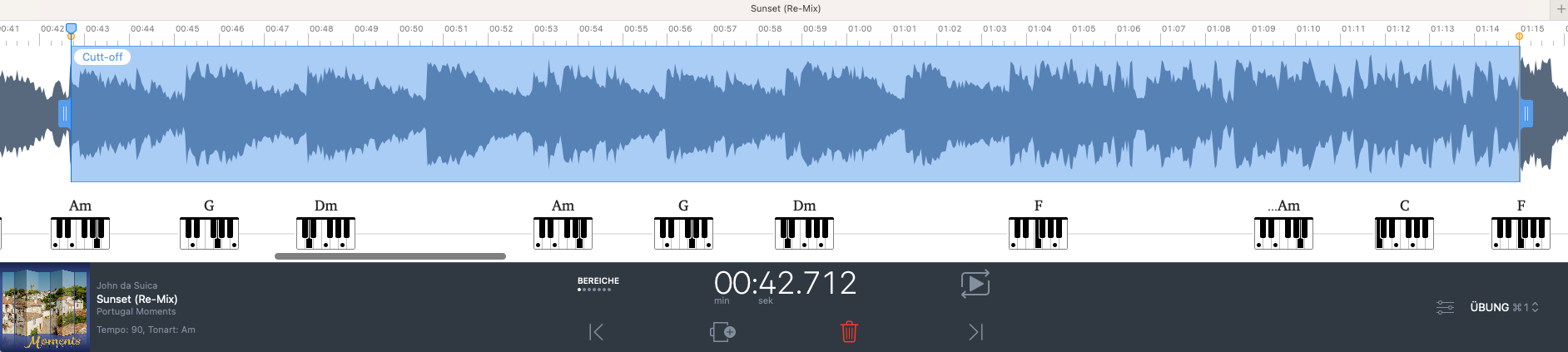Click the 00:42.712 time display

[785, 284]
